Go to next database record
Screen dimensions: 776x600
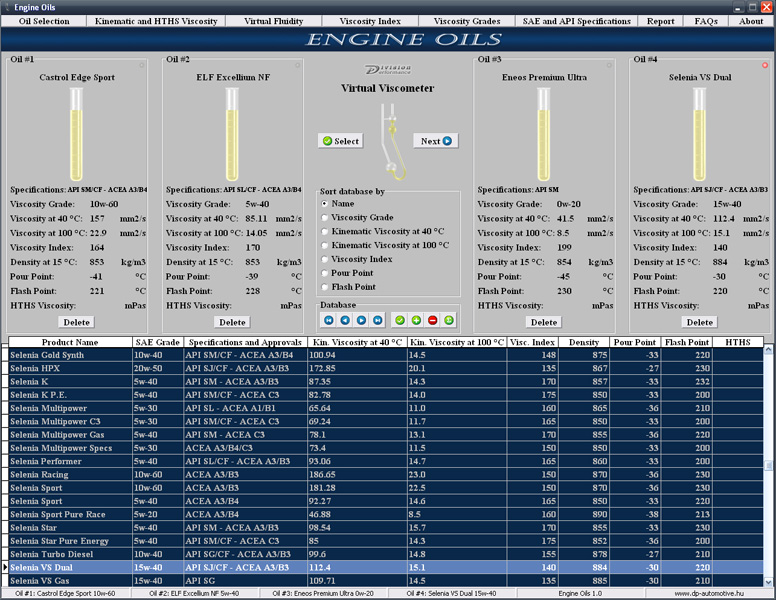point(361,320)
